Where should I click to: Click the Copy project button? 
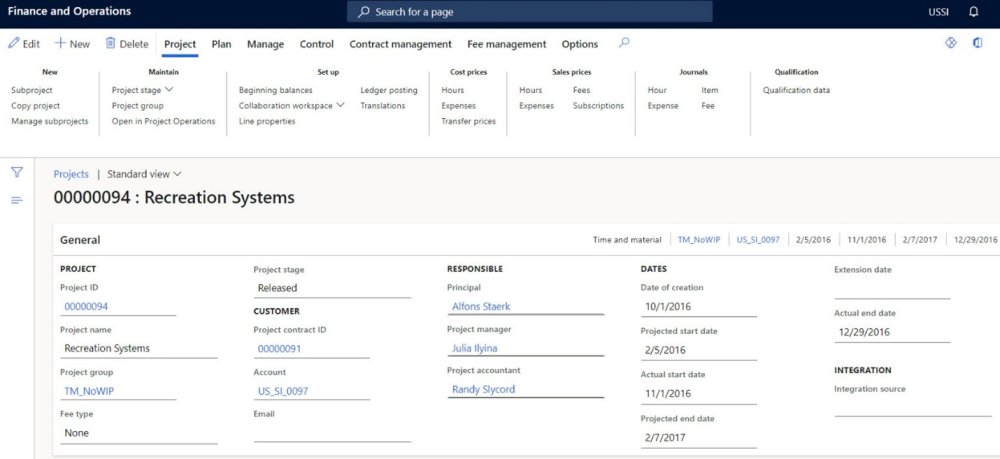[36, 106]
